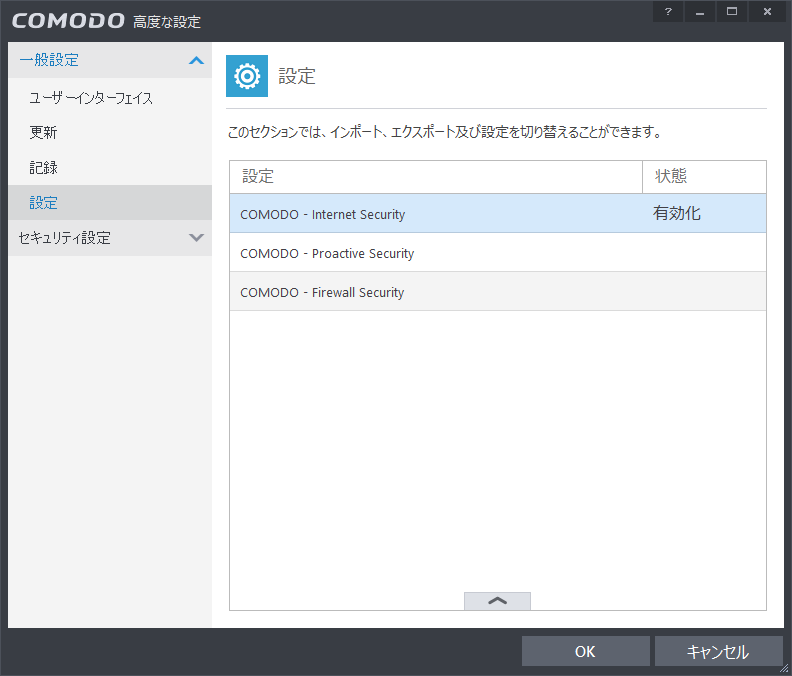
Task: Click the 一般設定 section header
Action: coord(110,60)
